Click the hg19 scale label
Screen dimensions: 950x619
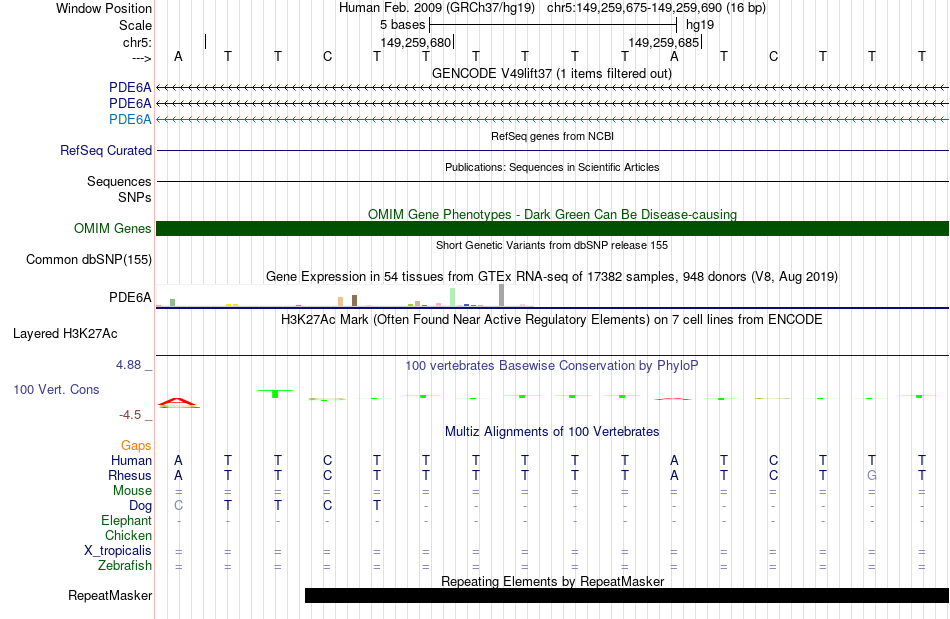tap(700, 25)
